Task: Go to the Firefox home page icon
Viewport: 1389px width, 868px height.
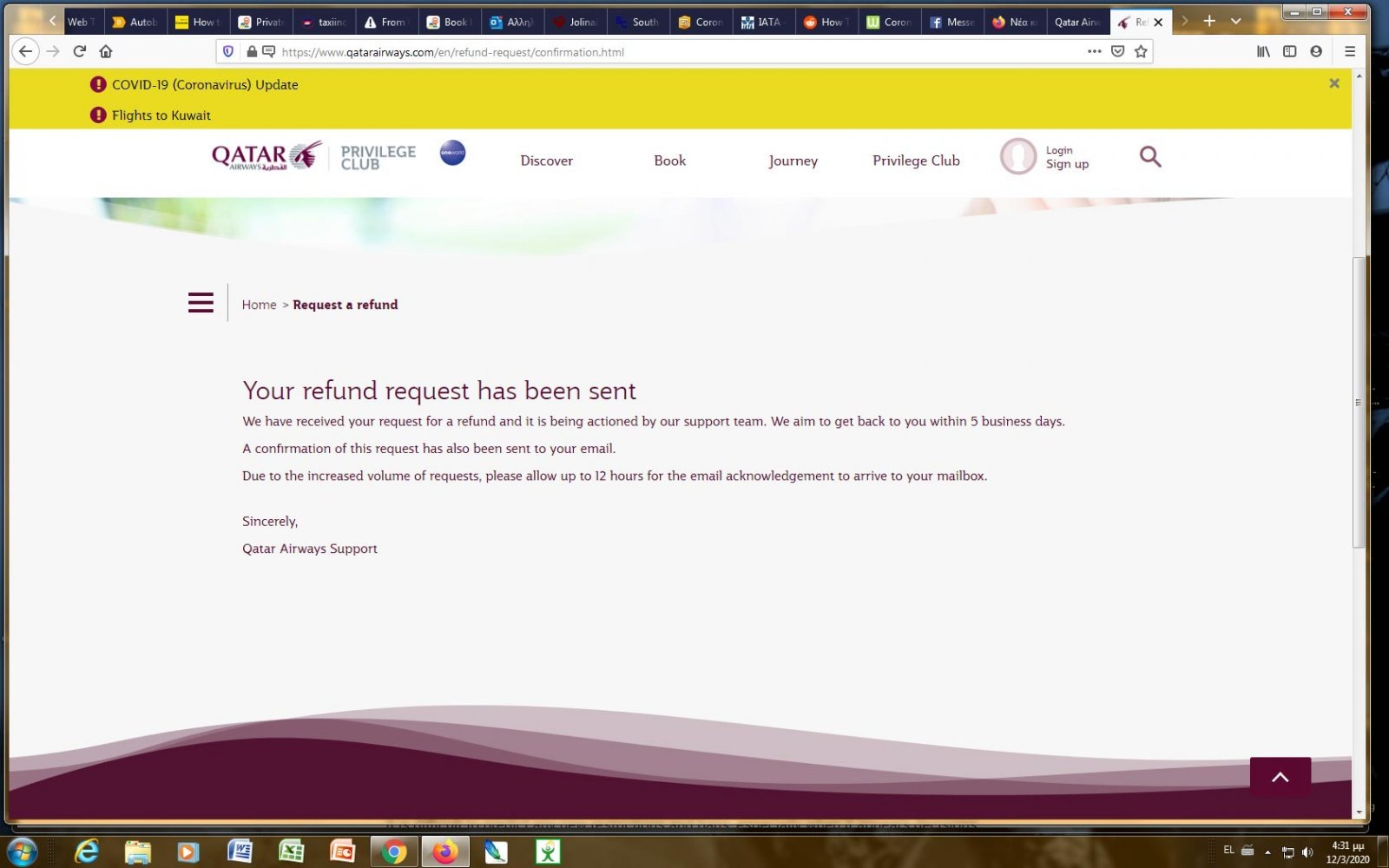Action: [x=106, y=51]
